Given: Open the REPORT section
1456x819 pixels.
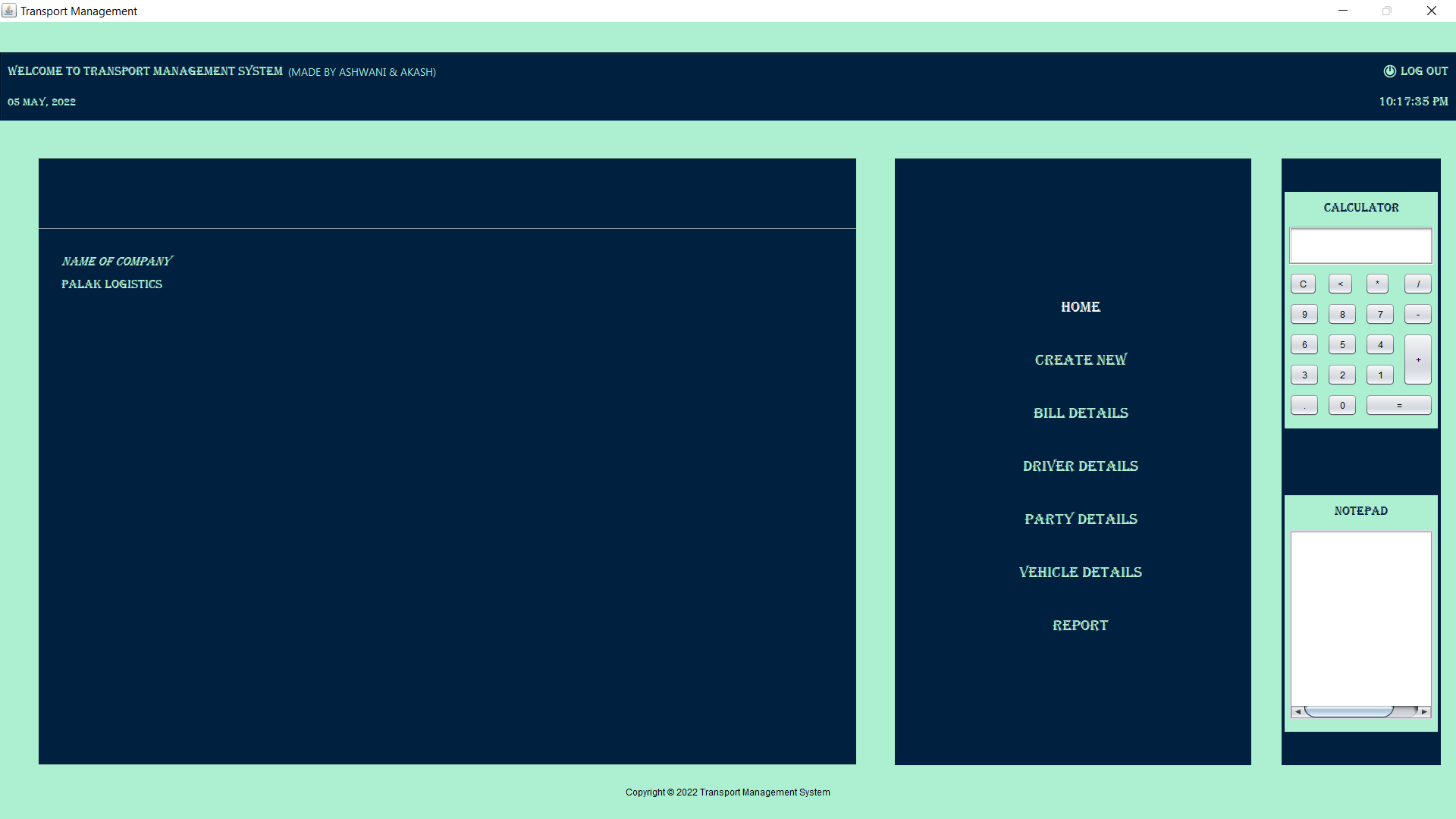Looking at the screenshot, I should (x=1080, y=625).
